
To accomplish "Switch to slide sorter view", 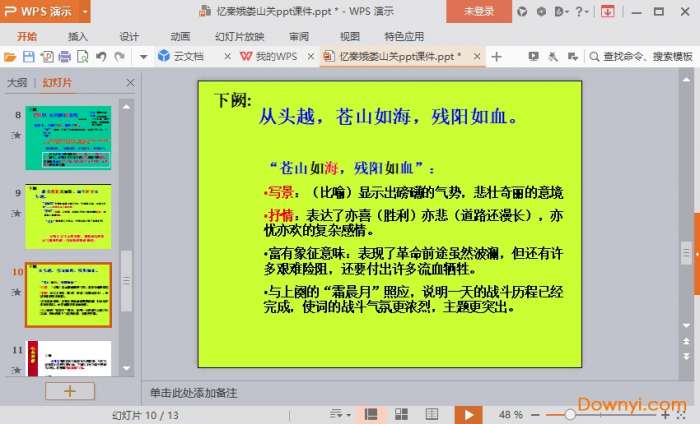I will [401, 415].
